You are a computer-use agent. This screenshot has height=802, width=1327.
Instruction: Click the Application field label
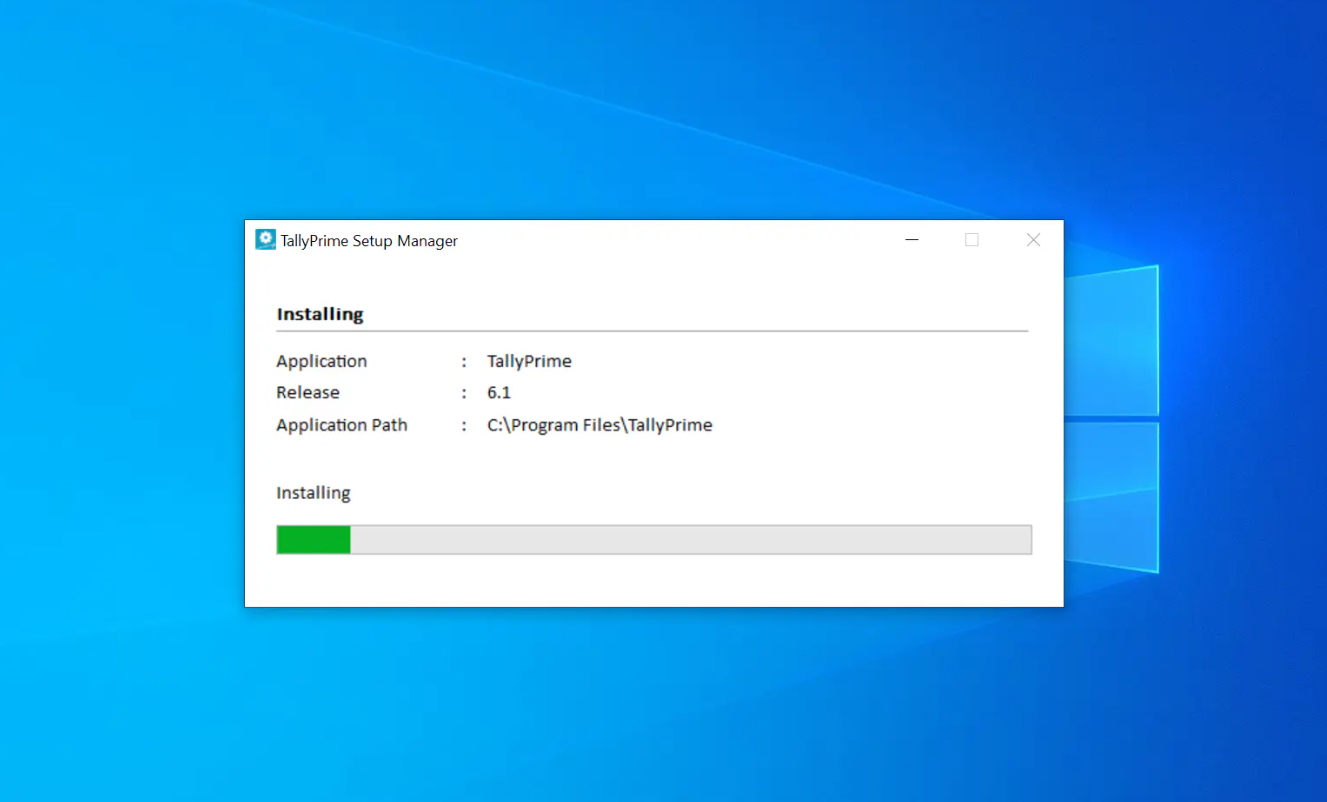coord(321,361)
